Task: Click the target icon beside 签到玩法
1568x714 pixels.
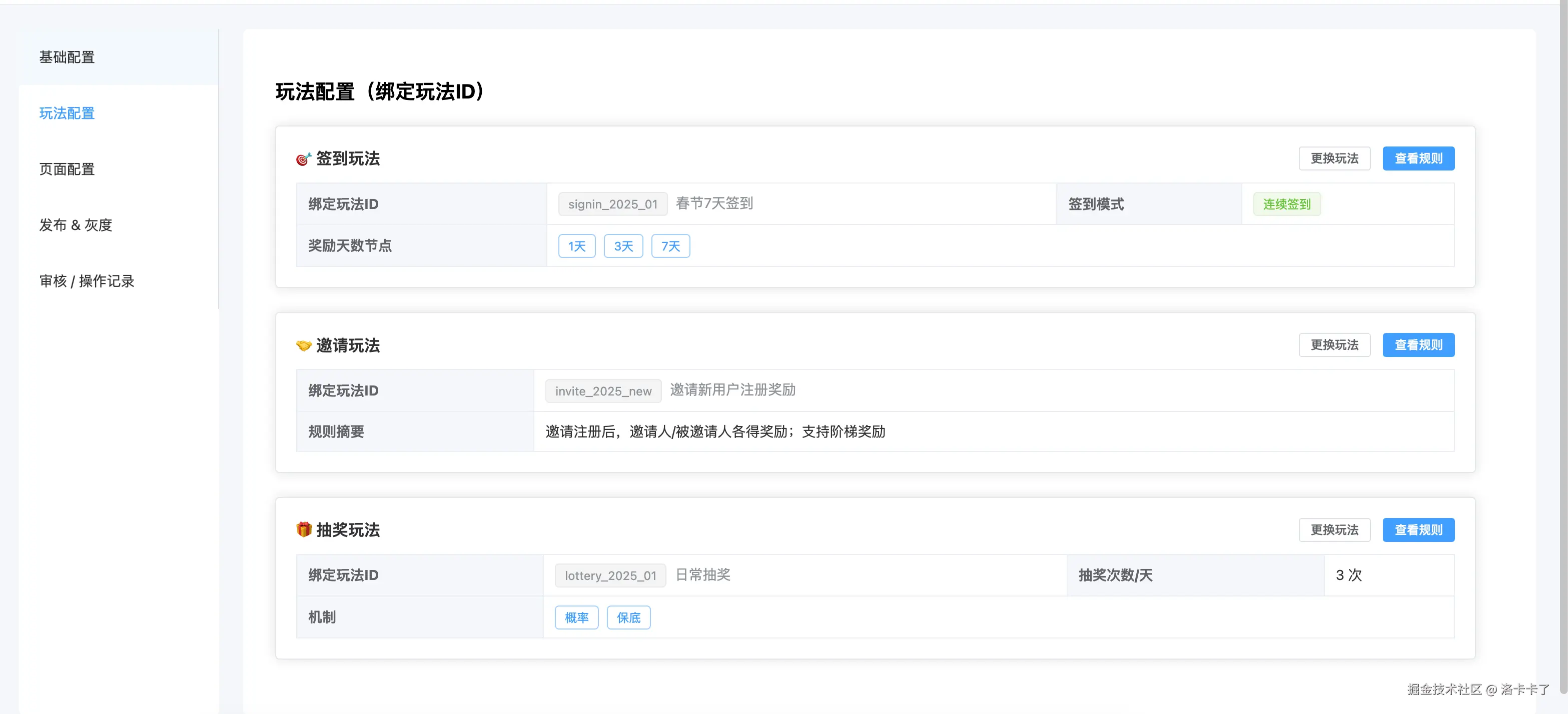Action: click(303, 158)
